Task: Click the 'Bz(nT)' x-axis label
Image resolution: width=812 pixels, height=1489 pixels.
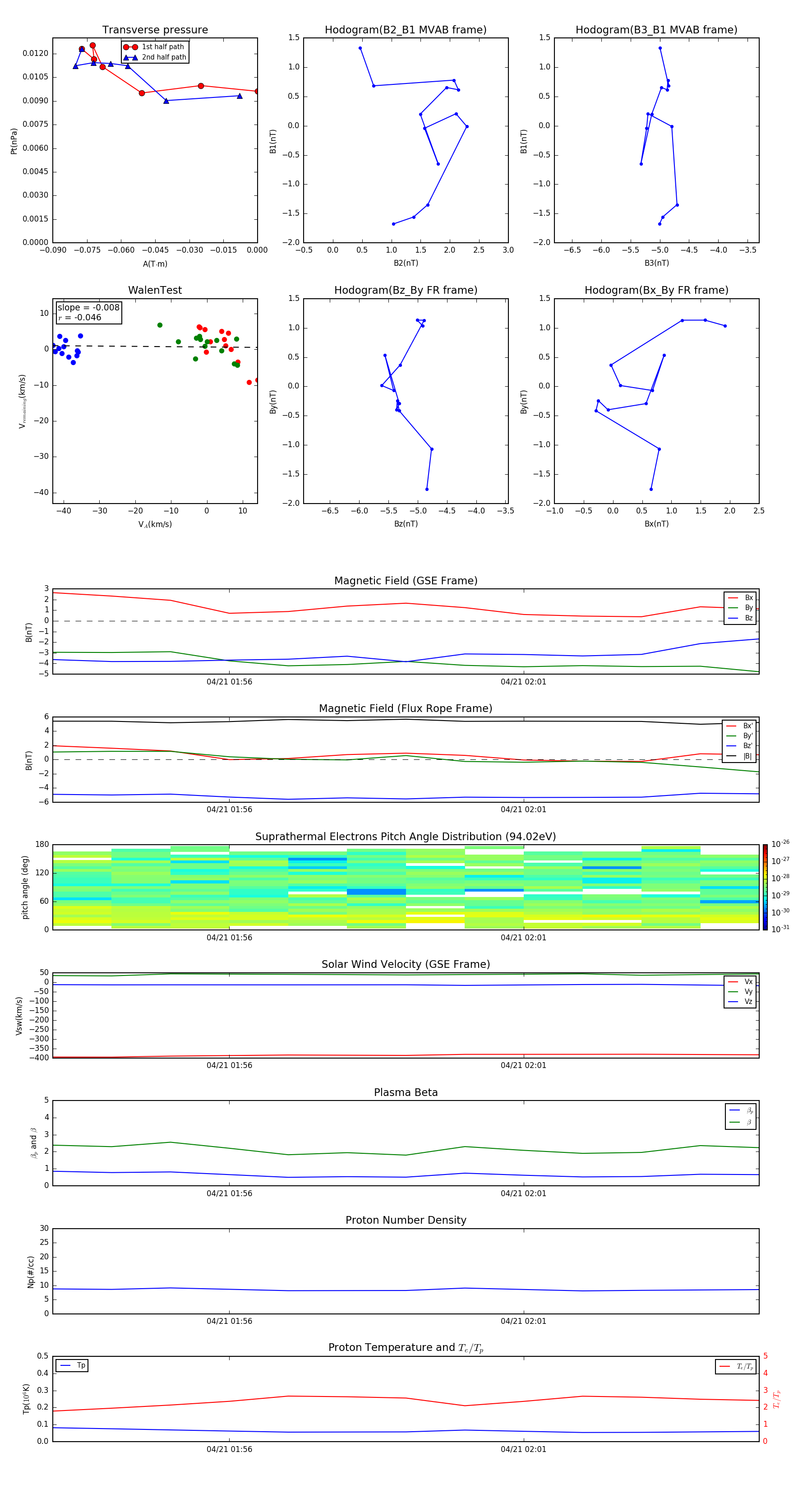Action: coord(406,524)
